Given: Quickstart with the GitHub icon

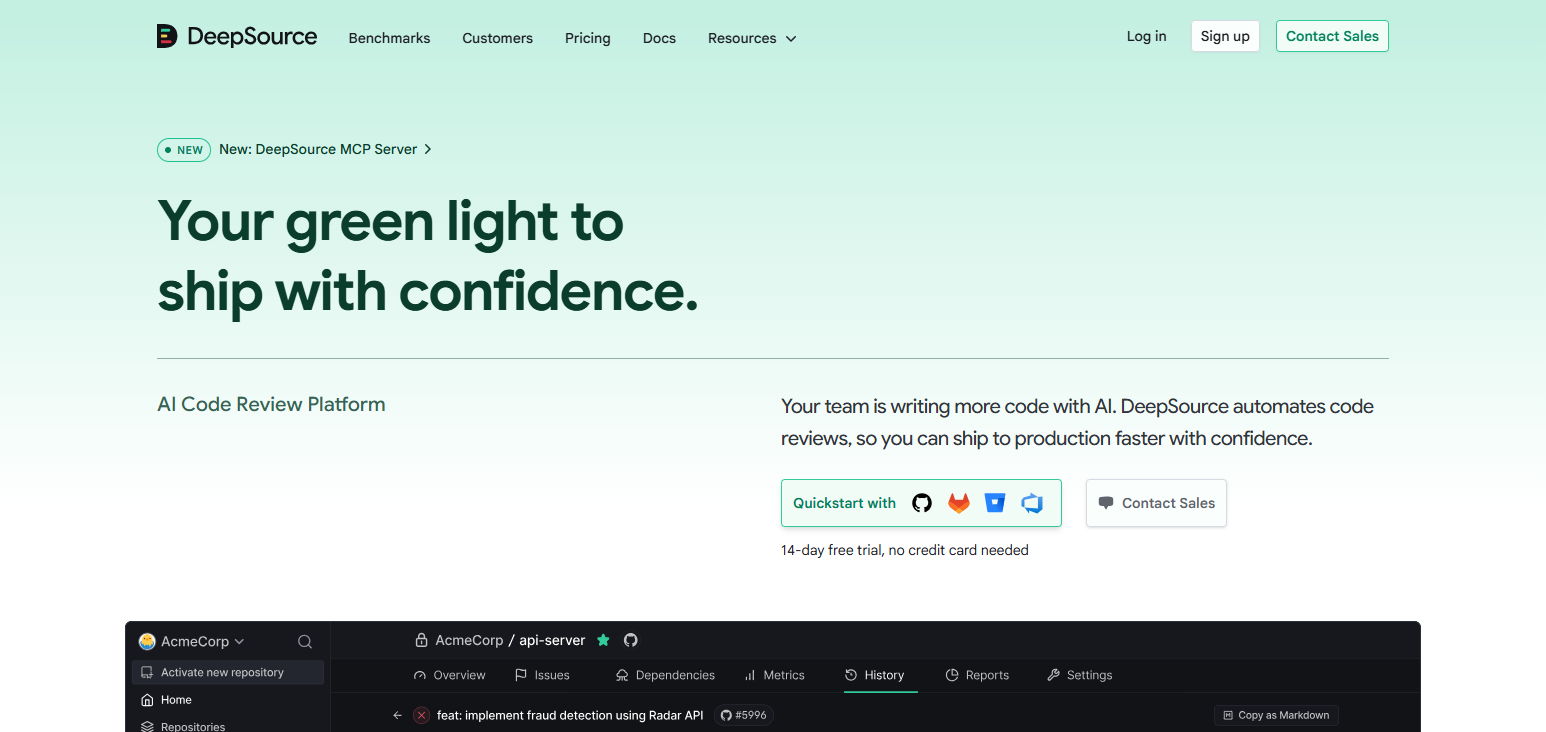Looking at the screenshot, I should click(922, 503).
